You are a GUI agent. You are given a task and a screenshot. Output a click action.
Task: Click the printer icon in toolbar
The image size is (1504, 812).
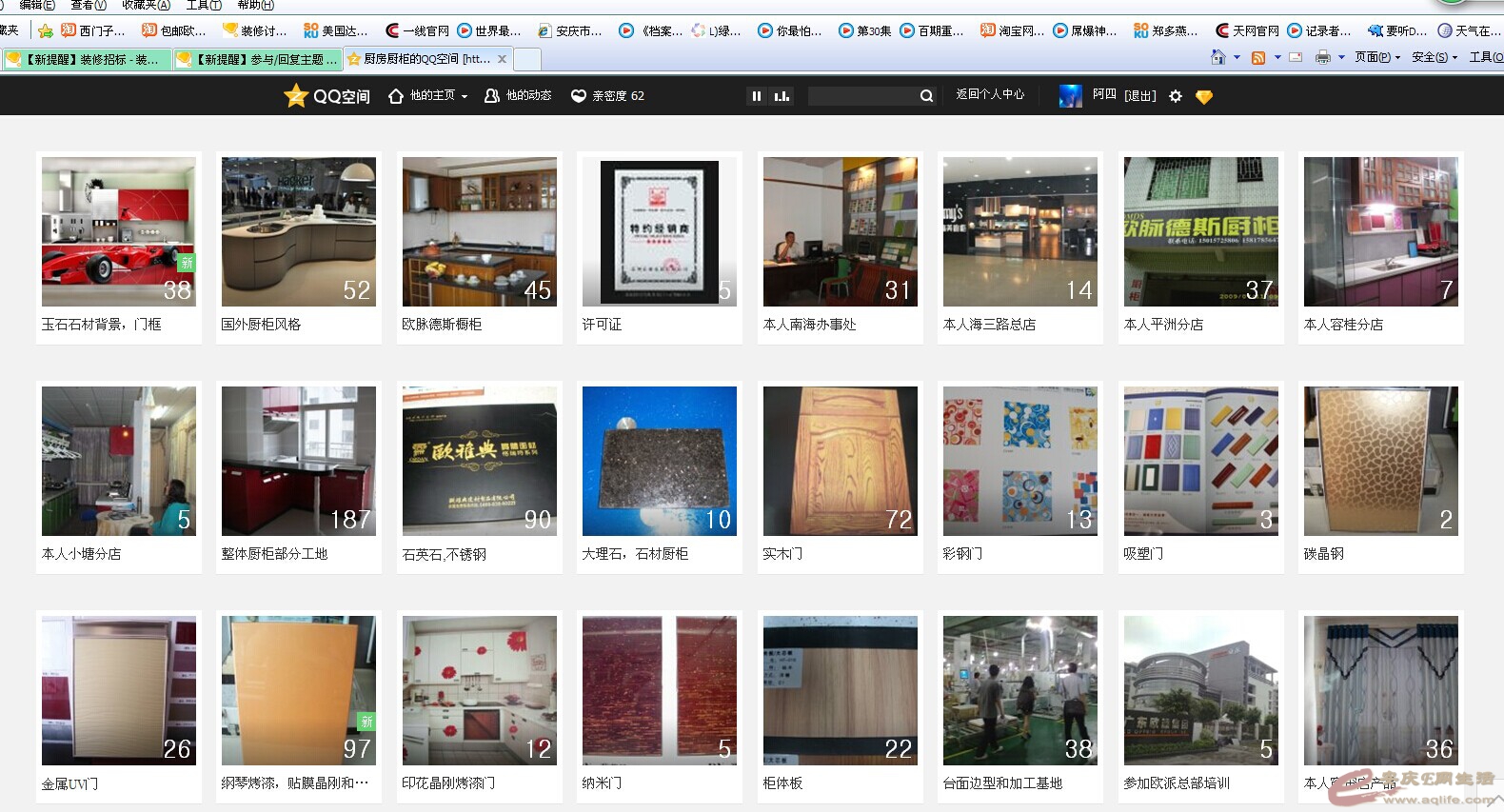point(1322,58)
